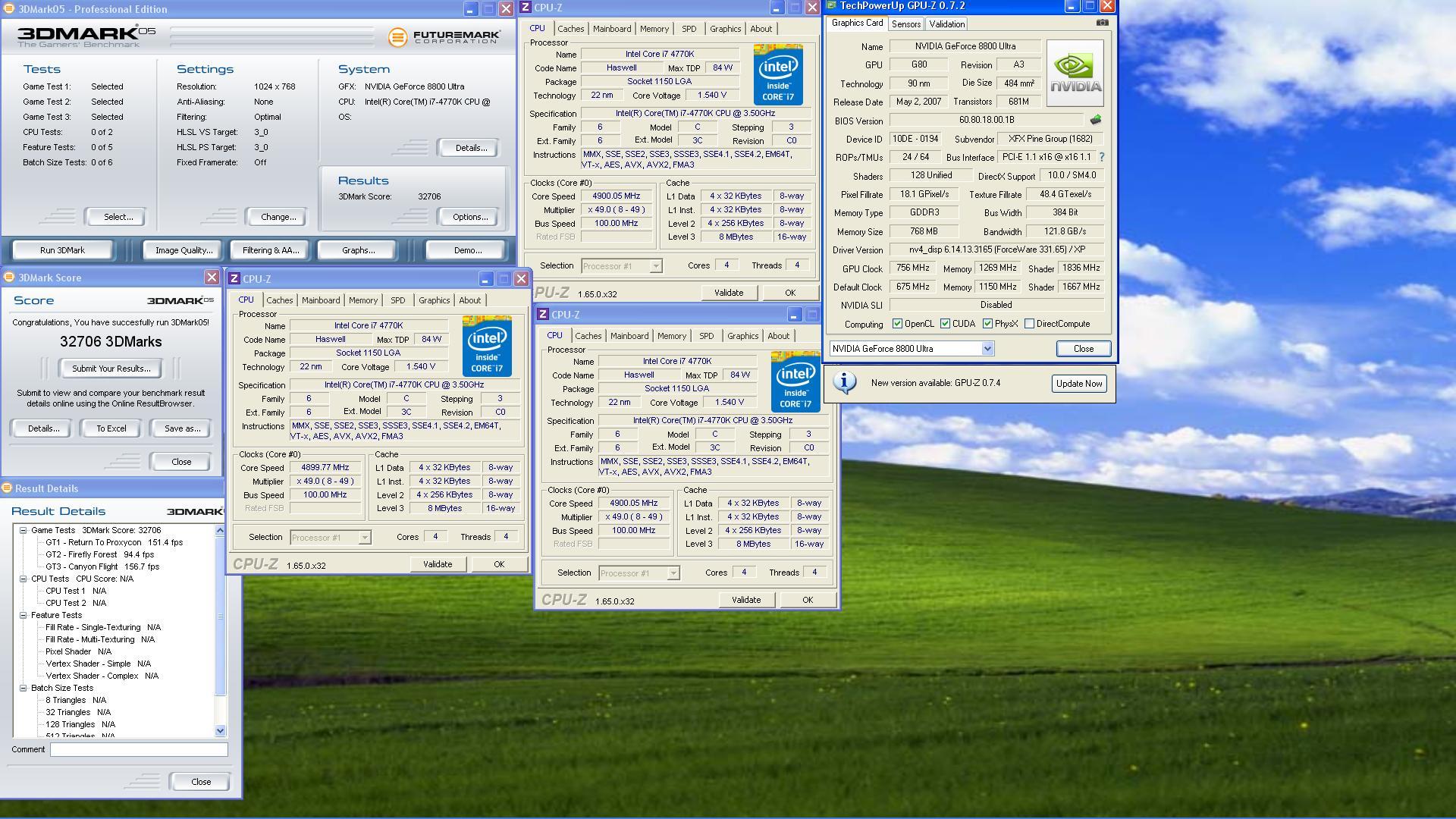Click Update Now in GPU-Z notice
This screenshot has height=819, width=1456.
click(1078, 384)
